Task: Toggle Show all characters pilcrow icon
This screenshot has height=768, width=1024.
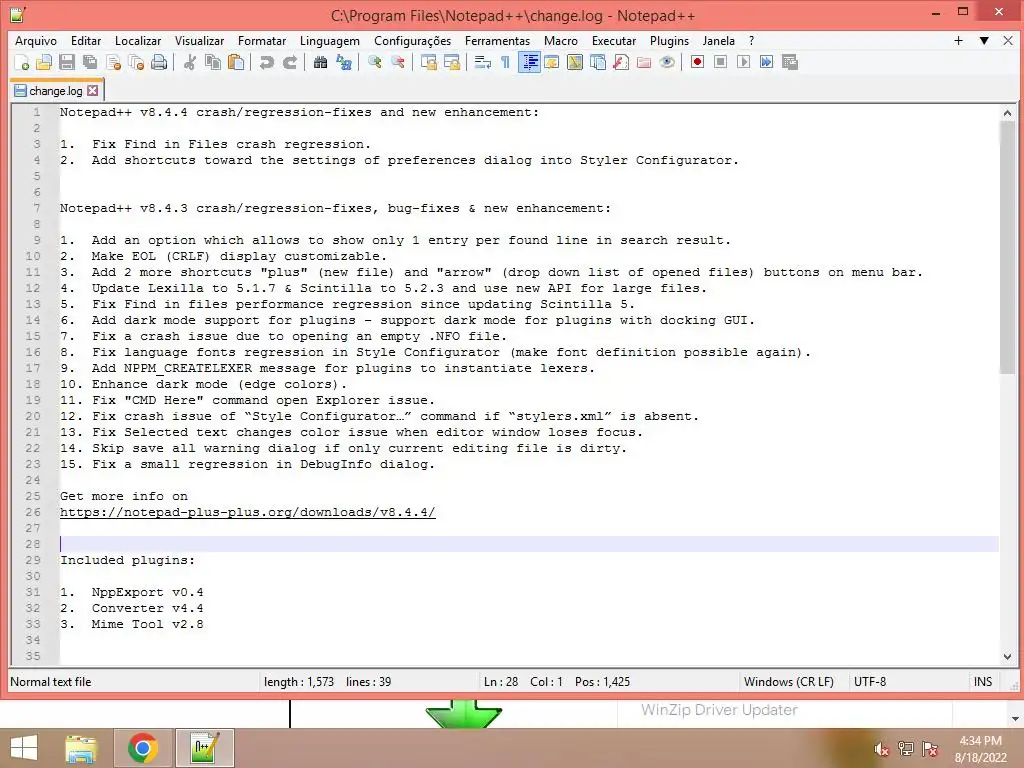Action: (x=505, y=62)
